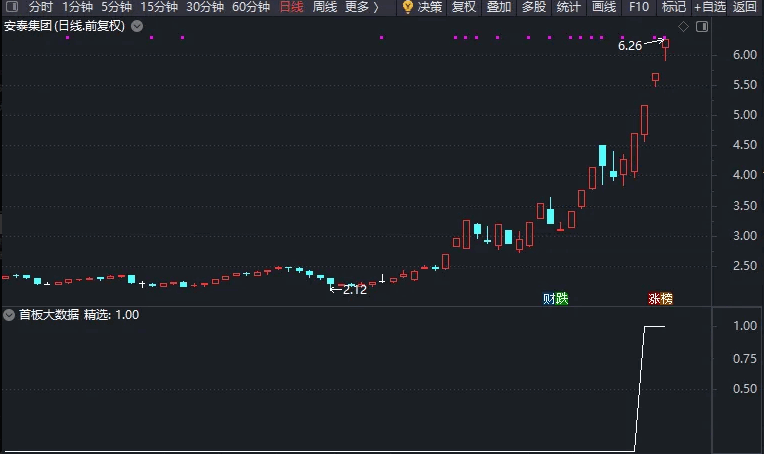Open F10 company information
764x454 pixels.
[x=639, y=7]
